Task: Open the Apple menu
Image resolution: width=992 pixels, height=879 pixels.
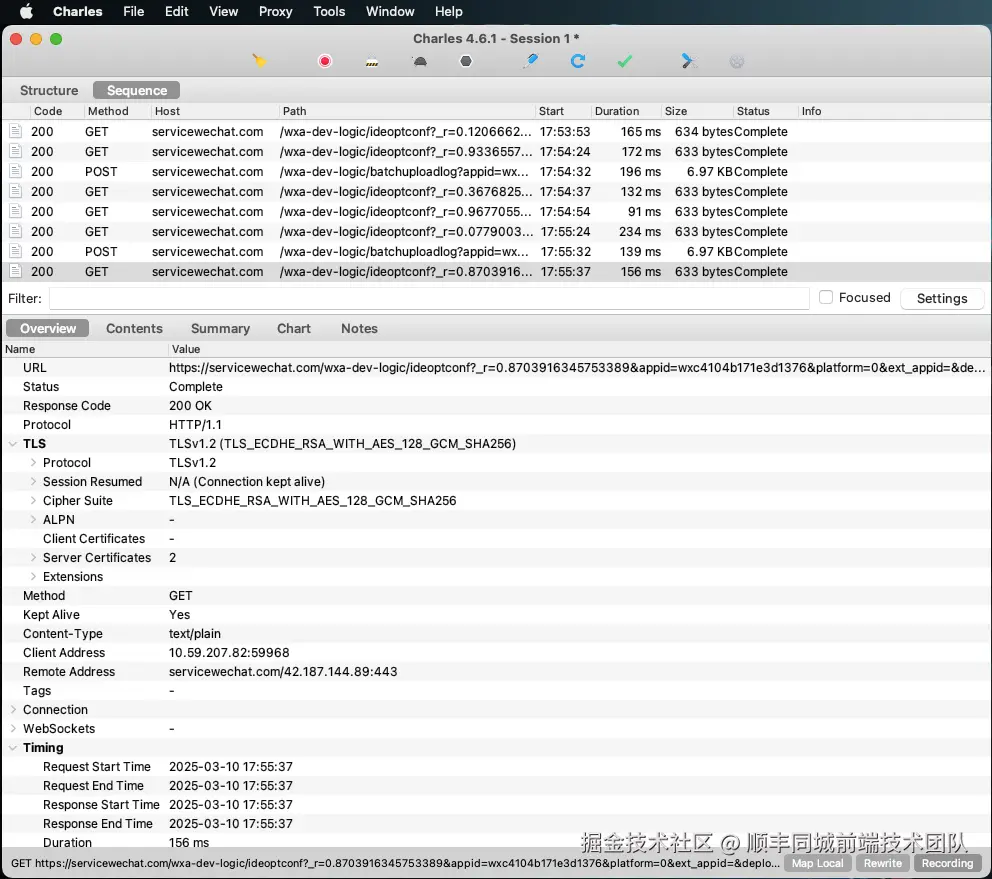Action: coord(26,11)
